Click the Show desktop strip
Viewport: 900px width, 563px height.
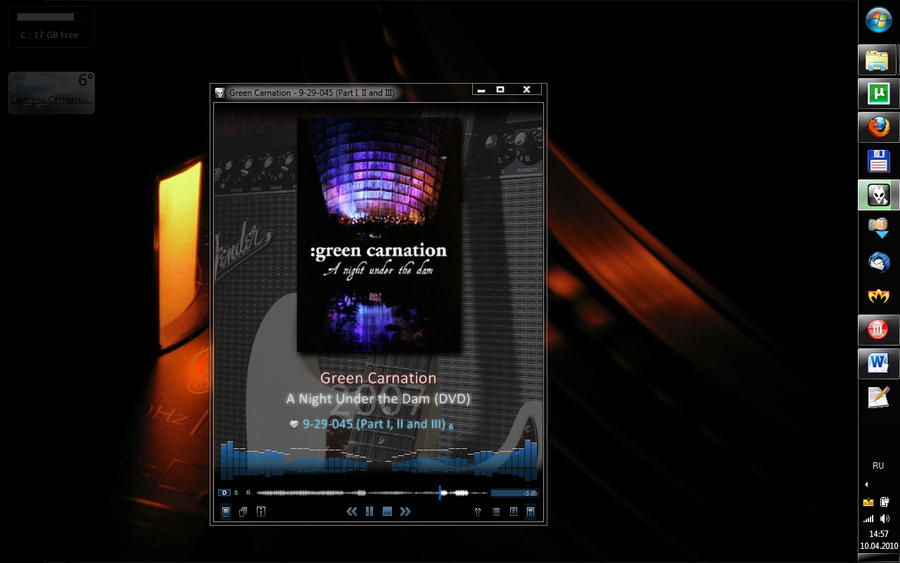coord(879,557)
